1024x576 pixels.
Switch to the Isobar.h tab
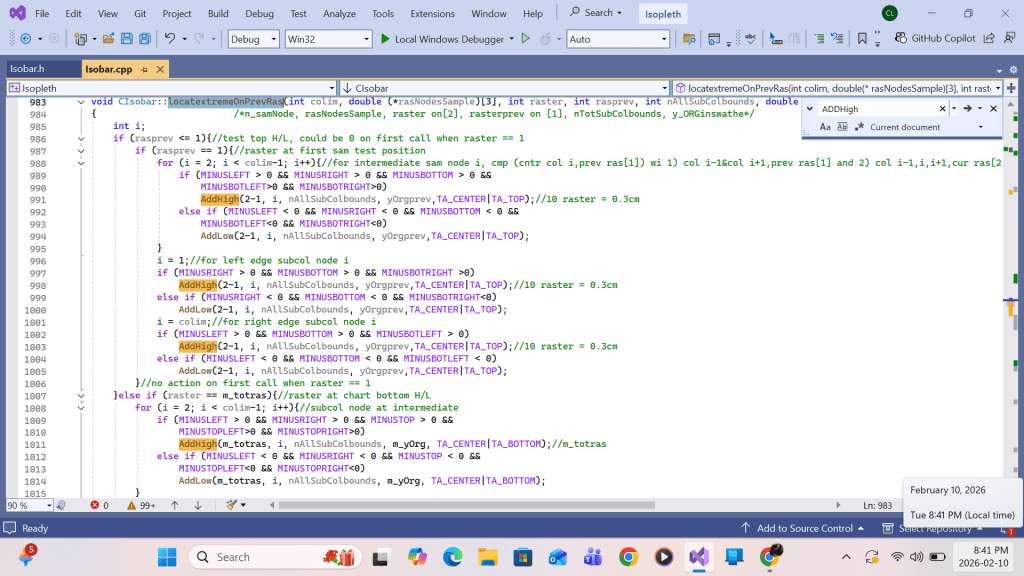pyautogui.click(x=28, y=69)
